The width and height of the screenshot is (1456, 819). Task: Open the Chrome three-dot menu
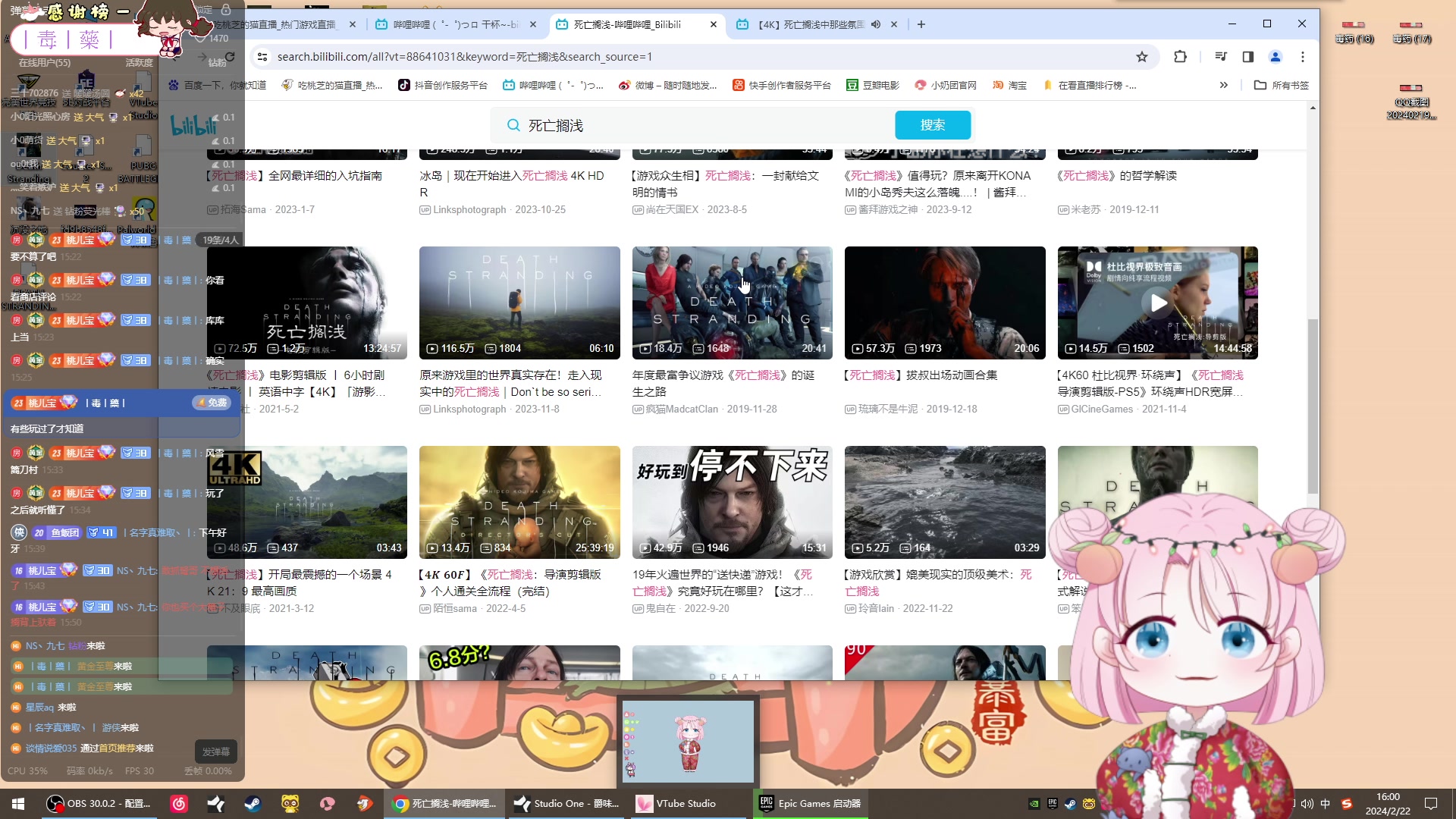[x=1303, y=57]
